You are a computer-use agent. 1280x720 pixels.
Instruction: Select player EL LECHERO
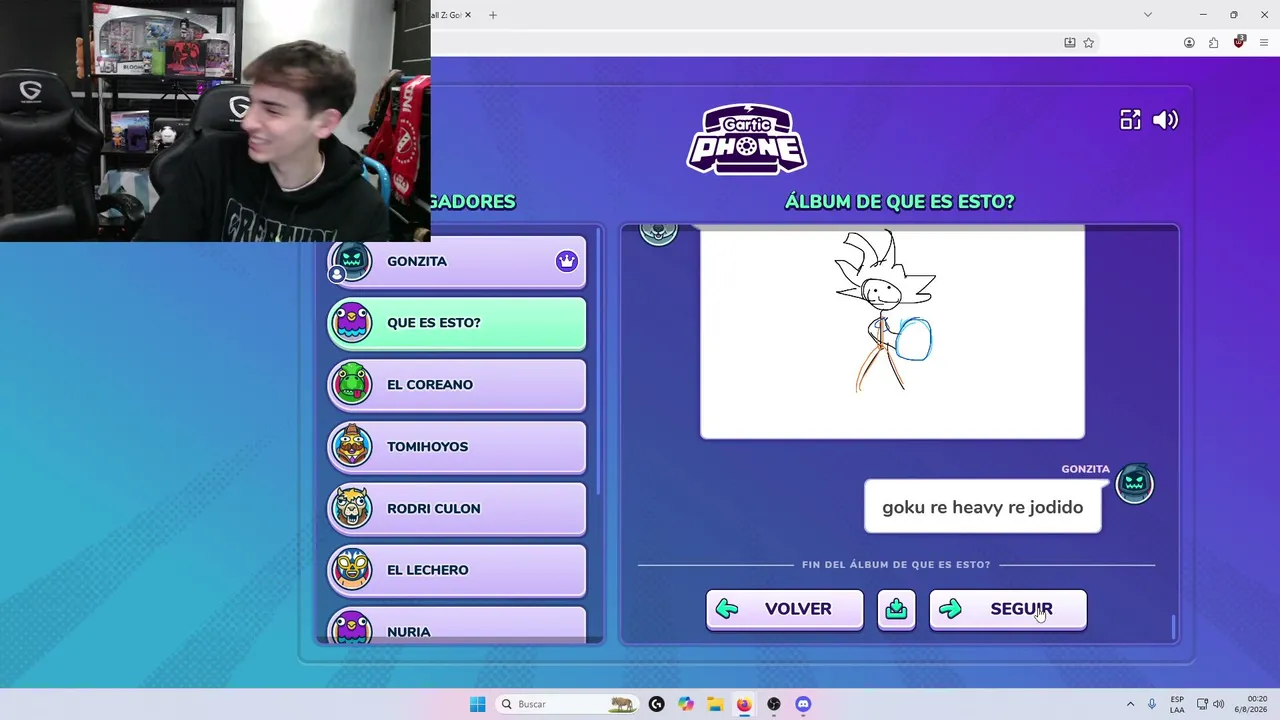457,570
